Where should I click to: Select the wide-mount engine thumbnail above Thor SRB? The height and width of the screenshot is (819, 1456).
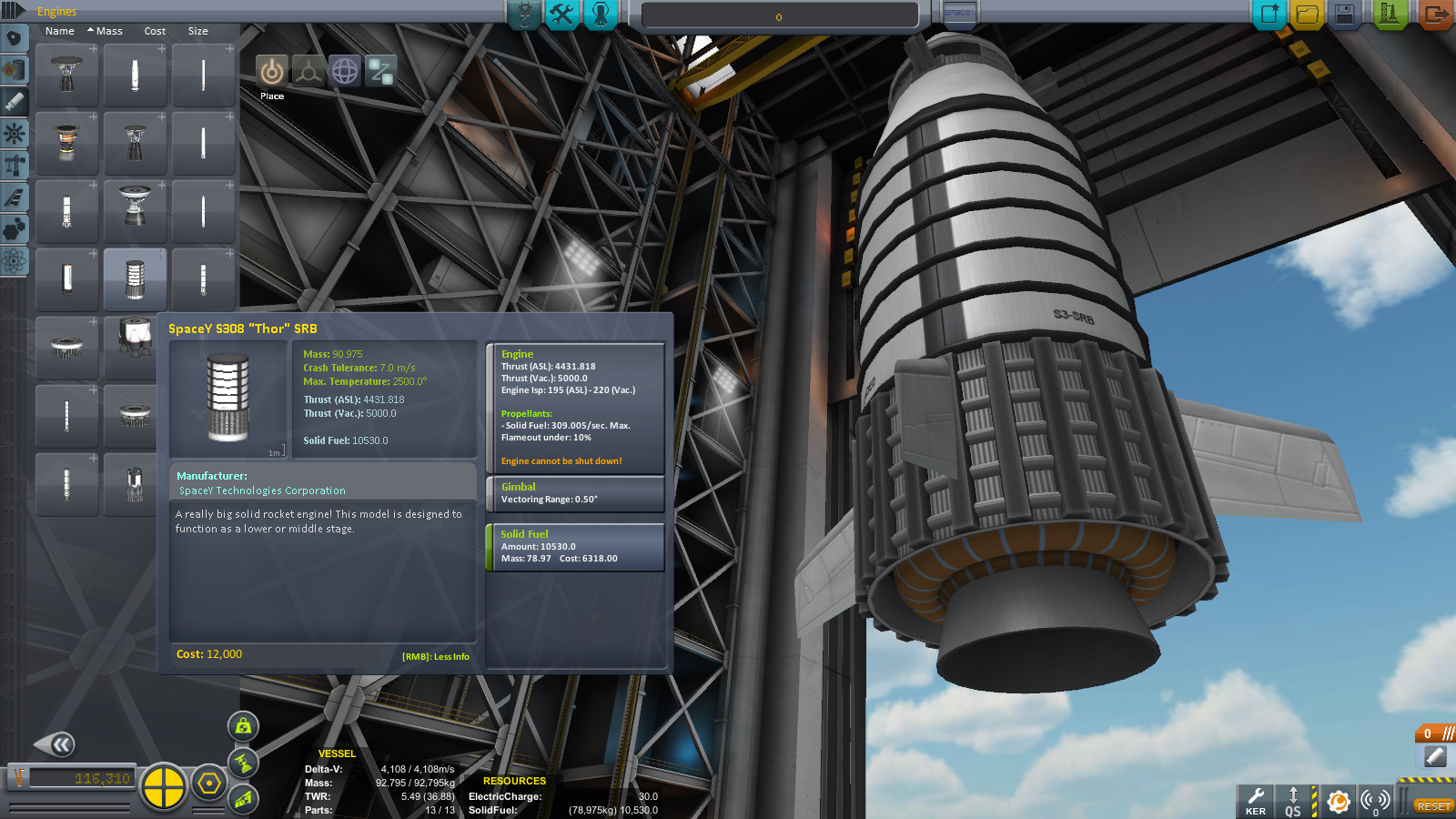coord(135,212)
